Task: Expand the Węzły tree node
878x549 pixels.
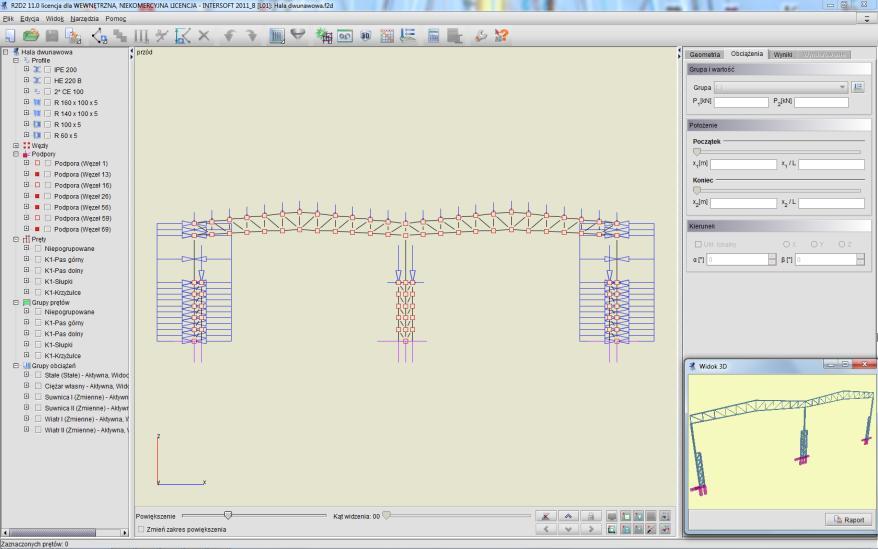Action: click(16, 145)
